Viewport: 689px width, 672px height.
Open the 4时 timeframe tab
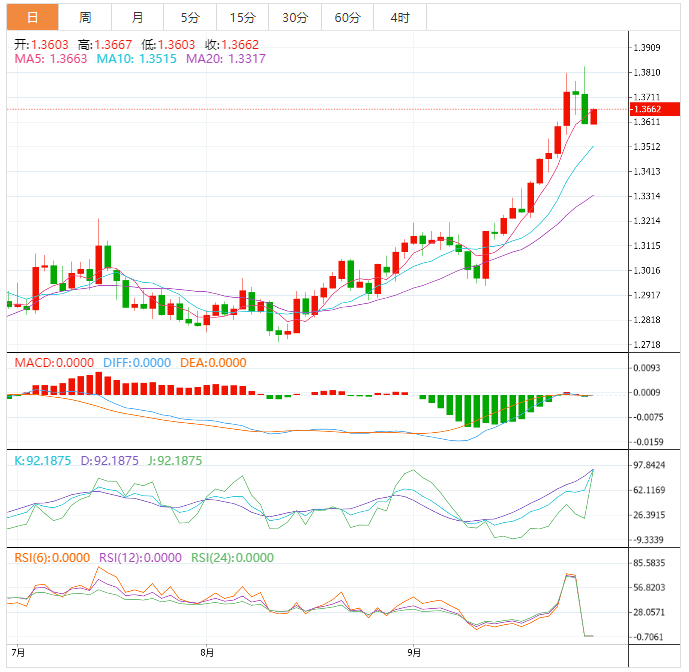coord(400,18)
